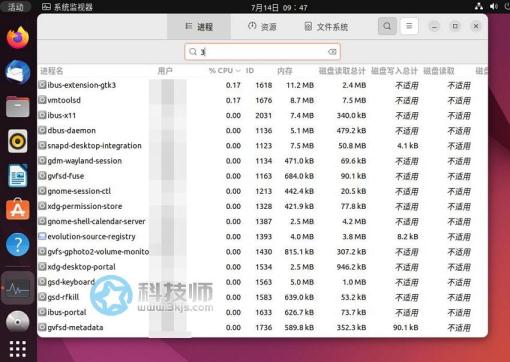This screenshot has height=362, width=510.
Task: Select the gdm-wayland-session process row
Action: [262, 161]
